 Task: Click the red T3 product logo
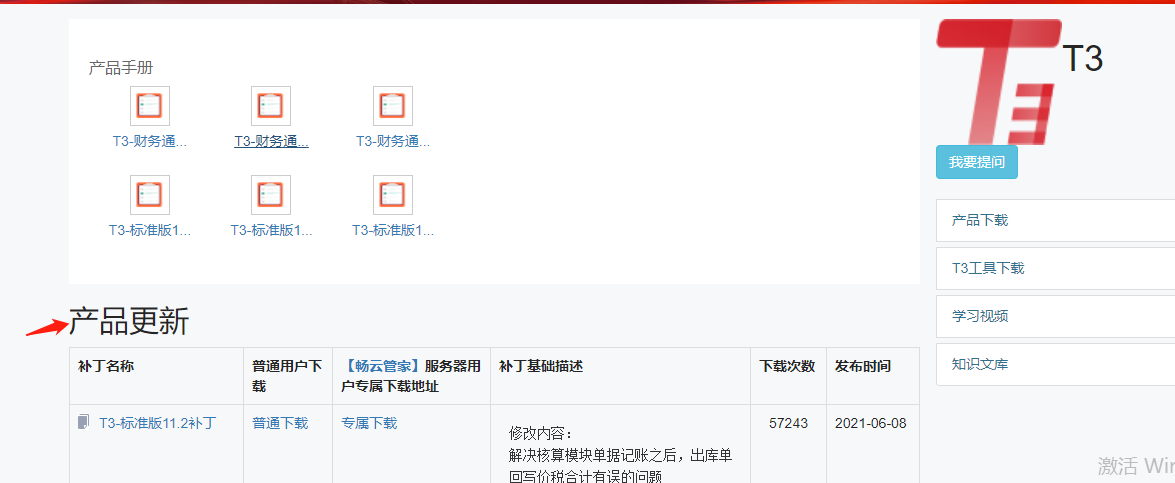pos(999,82)
